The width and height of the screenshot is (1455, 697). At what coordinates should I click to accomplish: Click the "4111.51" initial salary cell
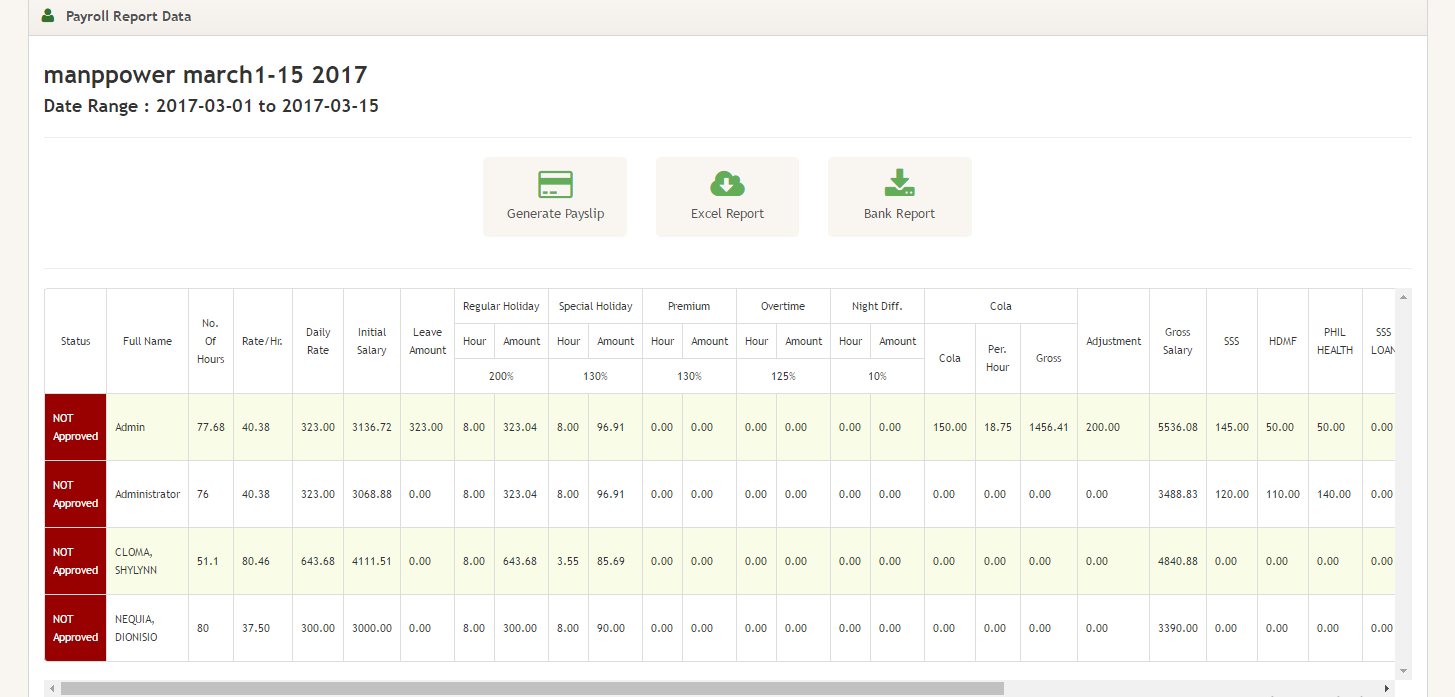click(372, 561)
